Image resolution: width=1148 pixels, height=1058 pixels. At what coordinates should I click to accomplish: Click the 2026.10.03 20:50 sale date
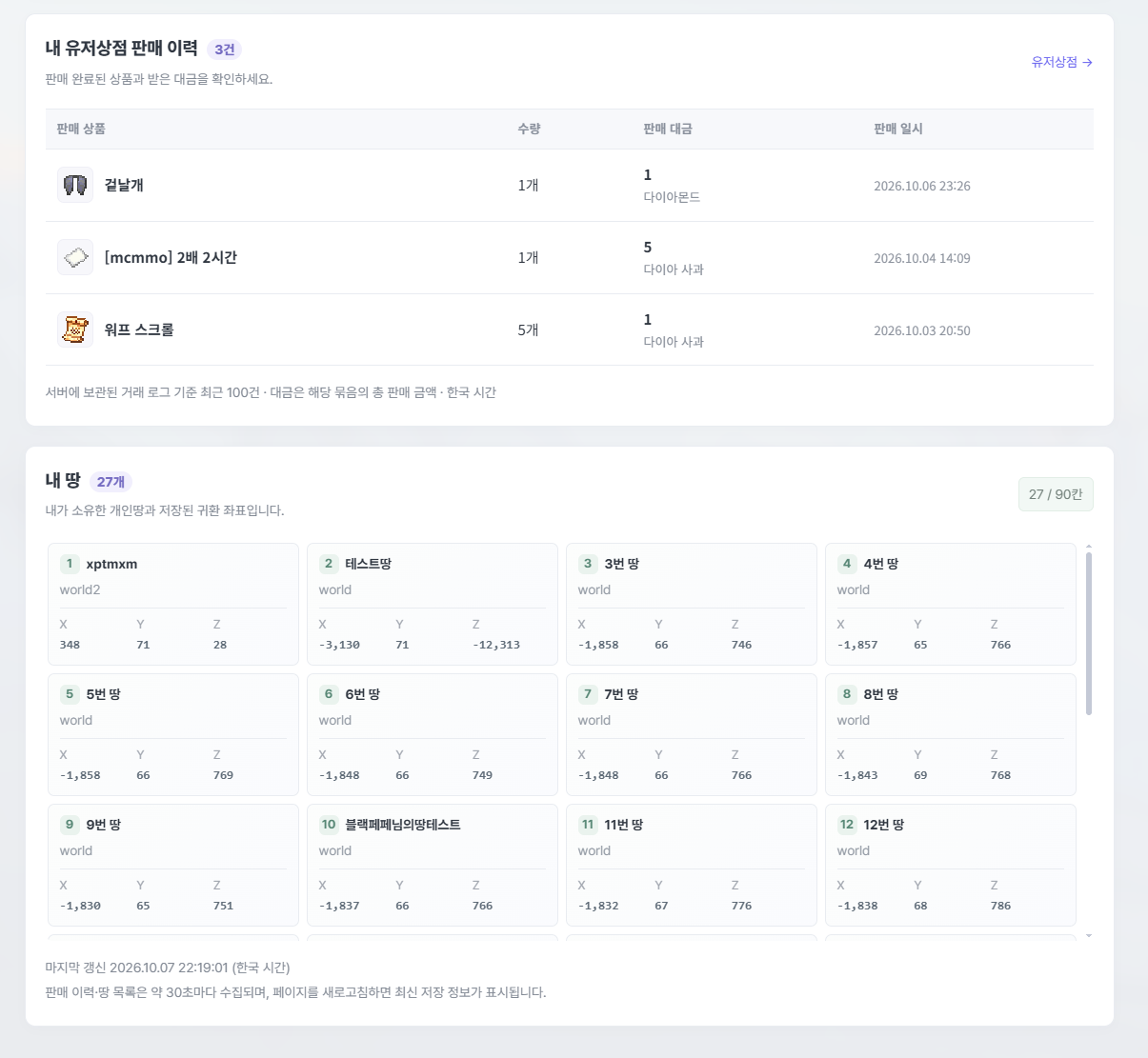click(922, 330)
